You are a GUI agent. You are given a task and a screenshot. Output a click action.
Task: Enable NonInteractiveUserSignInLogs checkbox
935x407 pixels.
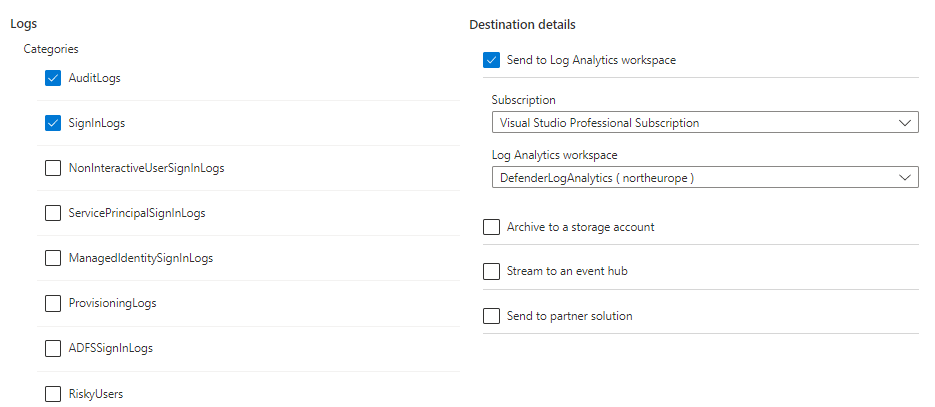pyautogui.click(x=53, y=168)
